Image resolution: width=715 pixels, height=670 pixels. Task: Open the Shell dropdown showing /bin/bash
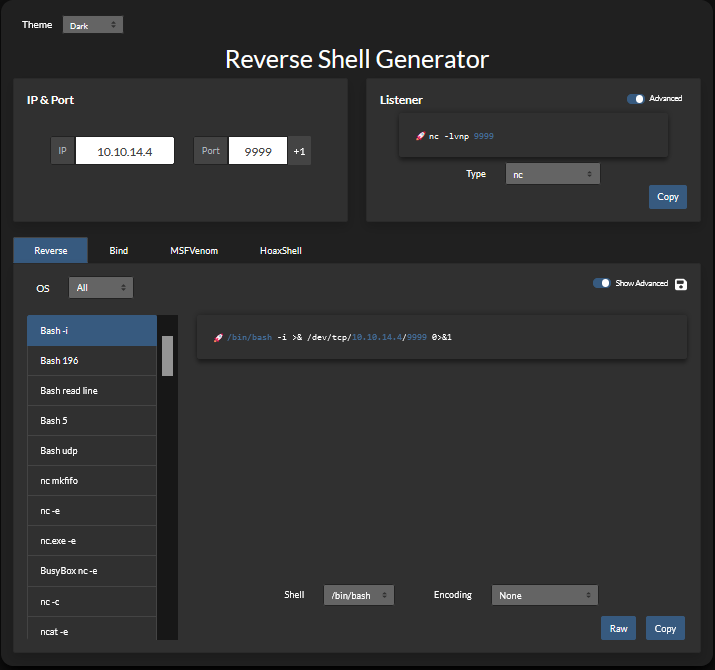coord(359,595)
